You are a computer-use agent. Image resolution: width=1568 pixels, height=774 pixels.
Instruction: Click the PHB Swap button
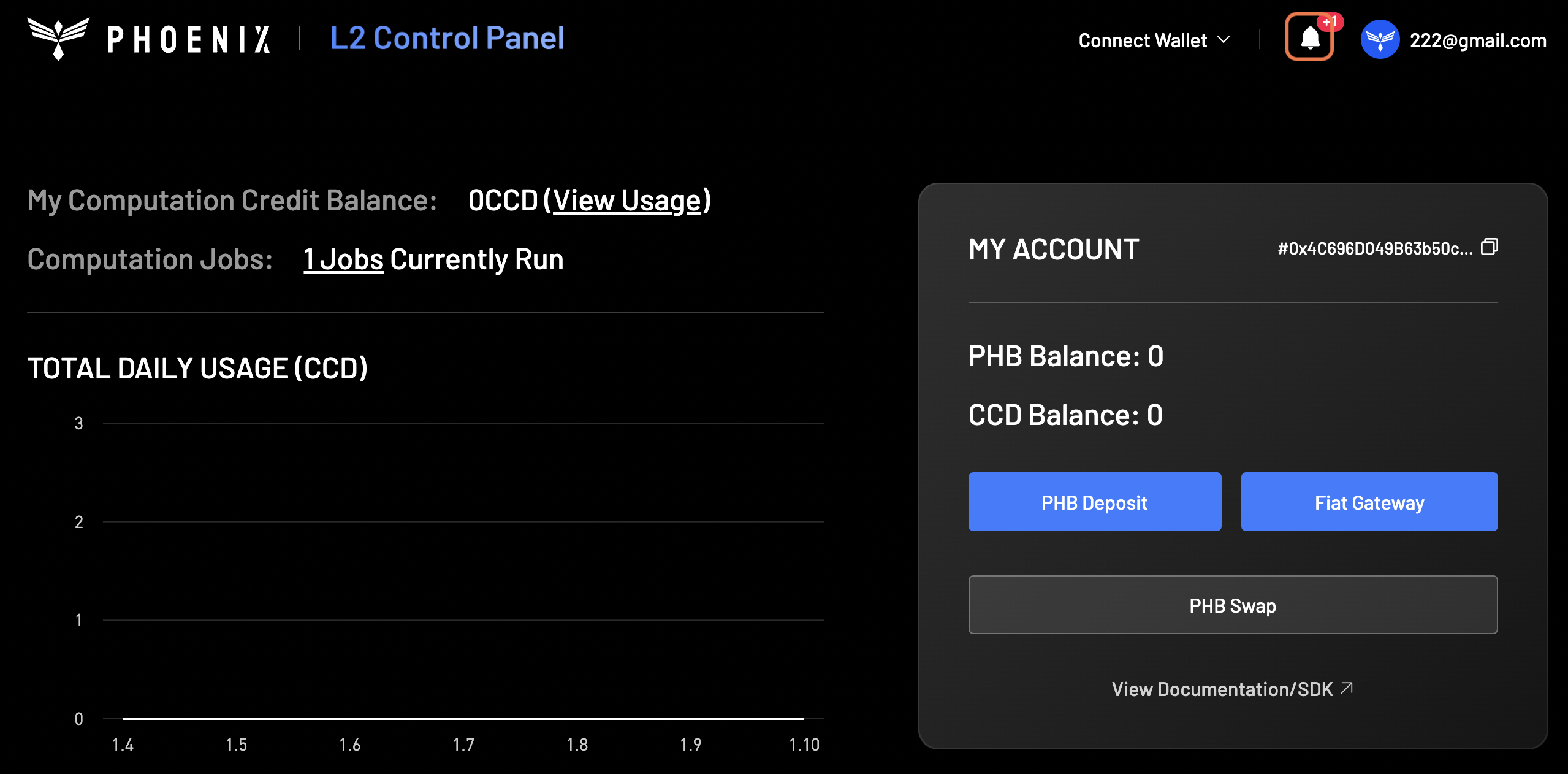pos(1233,604)
